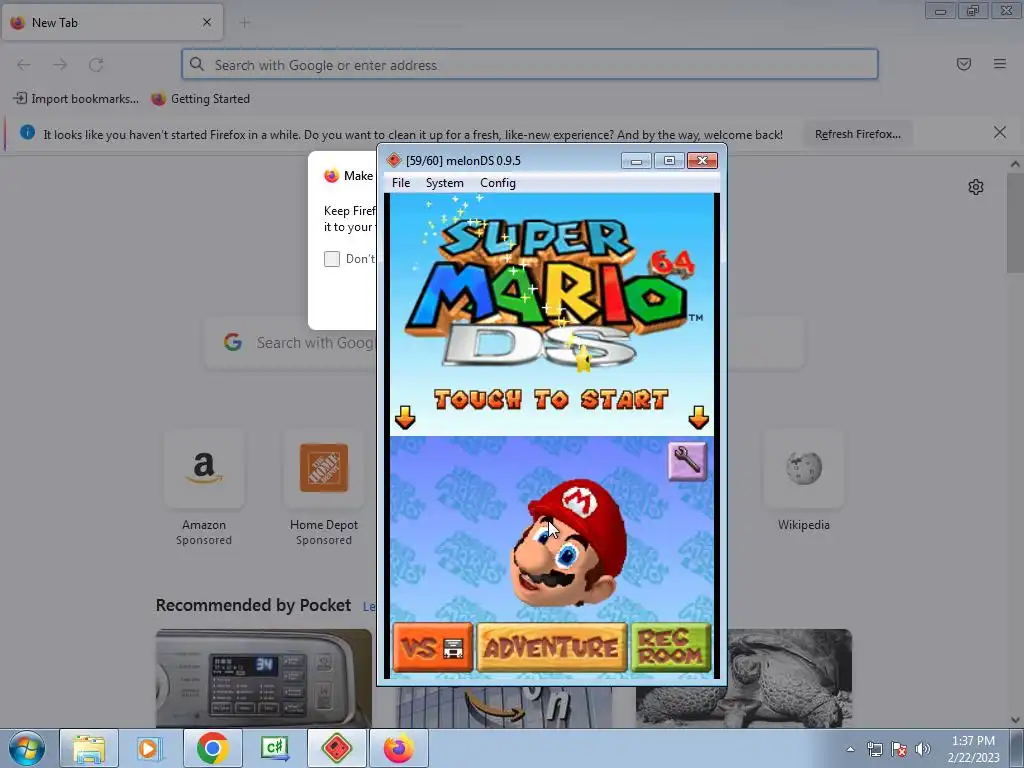Click Mario's face on the touch screen
Viewport: 1024px width, 768px height.
(x=567, y=543)
